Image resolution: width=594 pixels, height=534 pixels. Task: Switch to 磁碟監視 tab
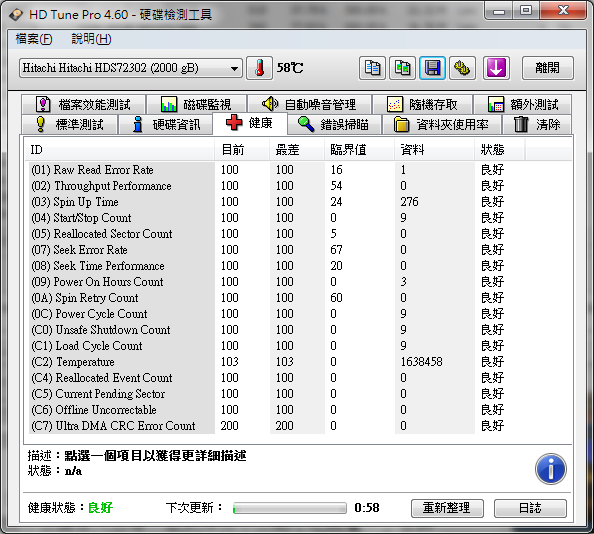[x=196, y=104]
